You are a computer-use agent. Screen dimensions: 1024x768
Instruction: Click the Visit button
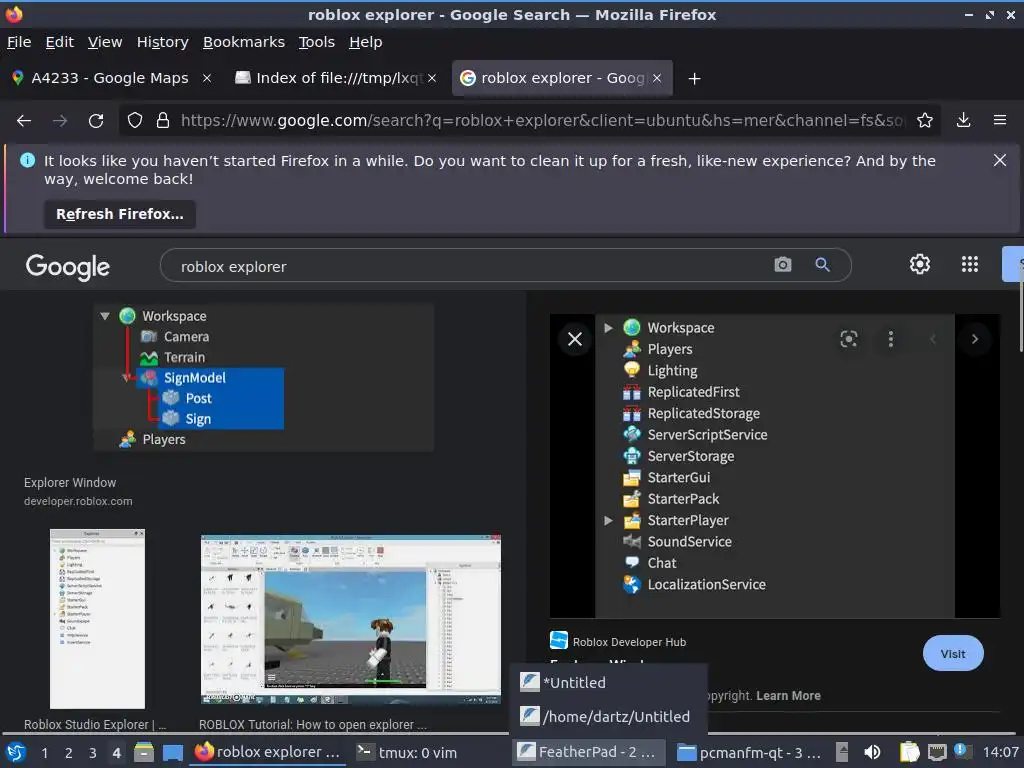[x=953, y=653]
